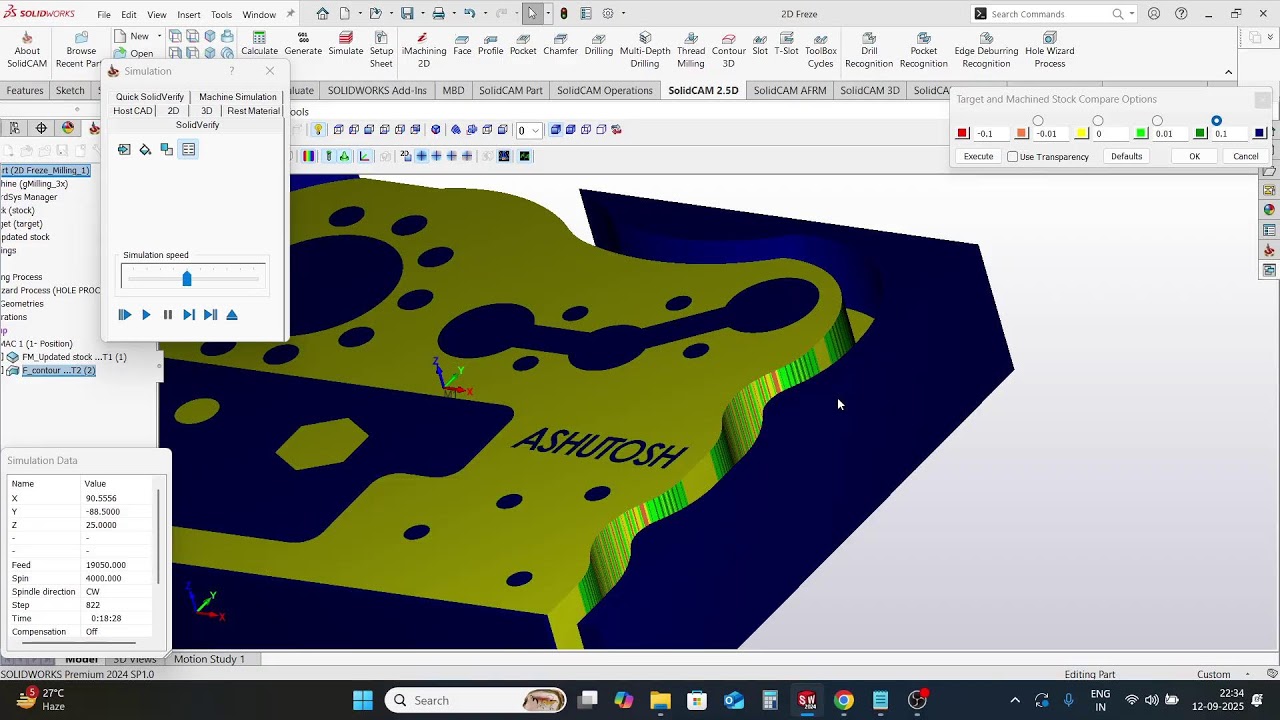1280x720 pixels.
Task: Launch Drill Recognition
Action: (x=869, y=50)
